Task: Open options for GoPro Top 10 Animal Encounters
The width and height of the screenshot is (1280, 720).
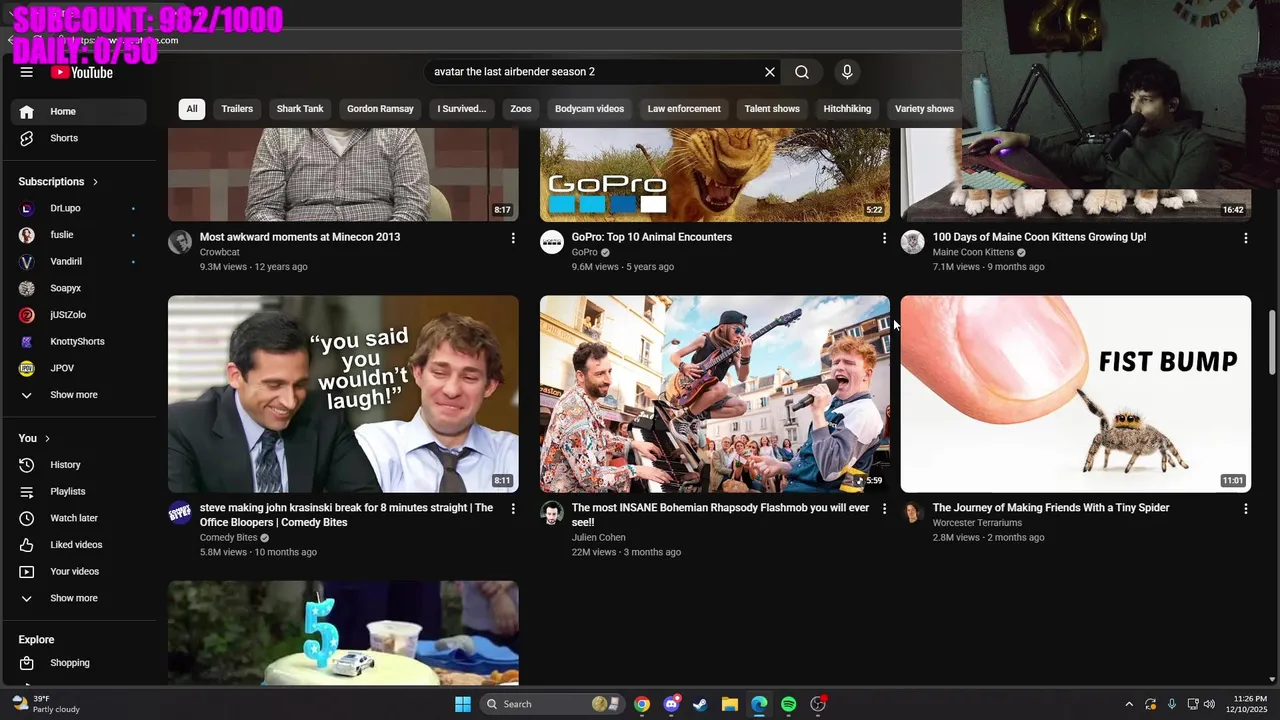Action: click(x=884, y=238)
